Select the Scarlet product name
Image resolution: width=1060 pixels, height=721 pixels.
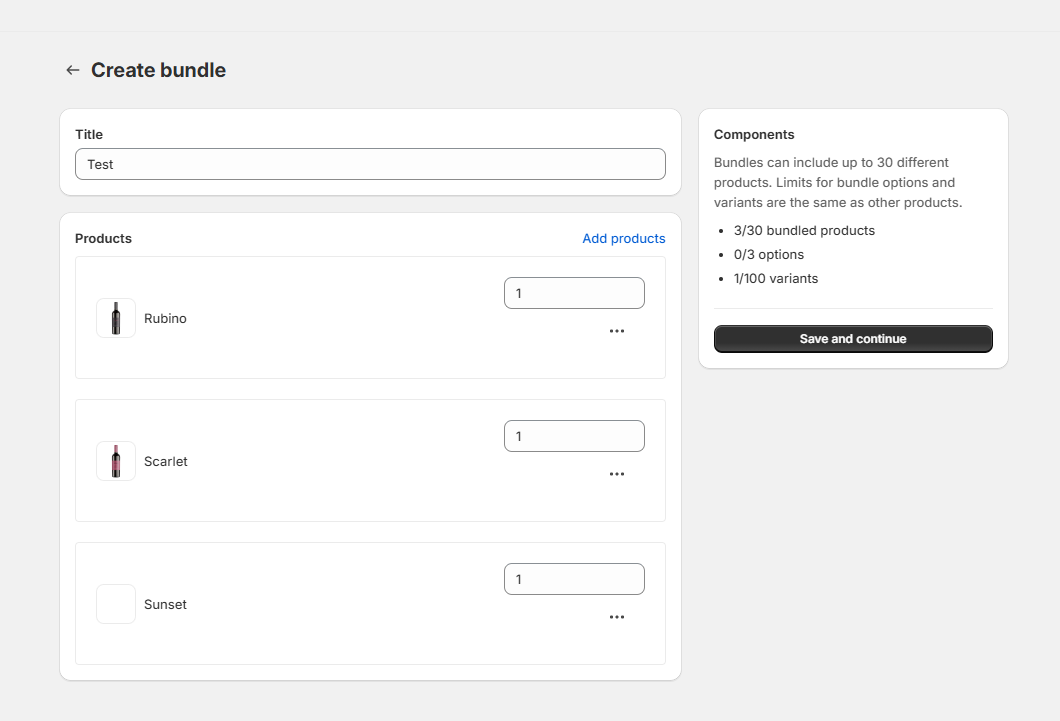pos(166,461)
